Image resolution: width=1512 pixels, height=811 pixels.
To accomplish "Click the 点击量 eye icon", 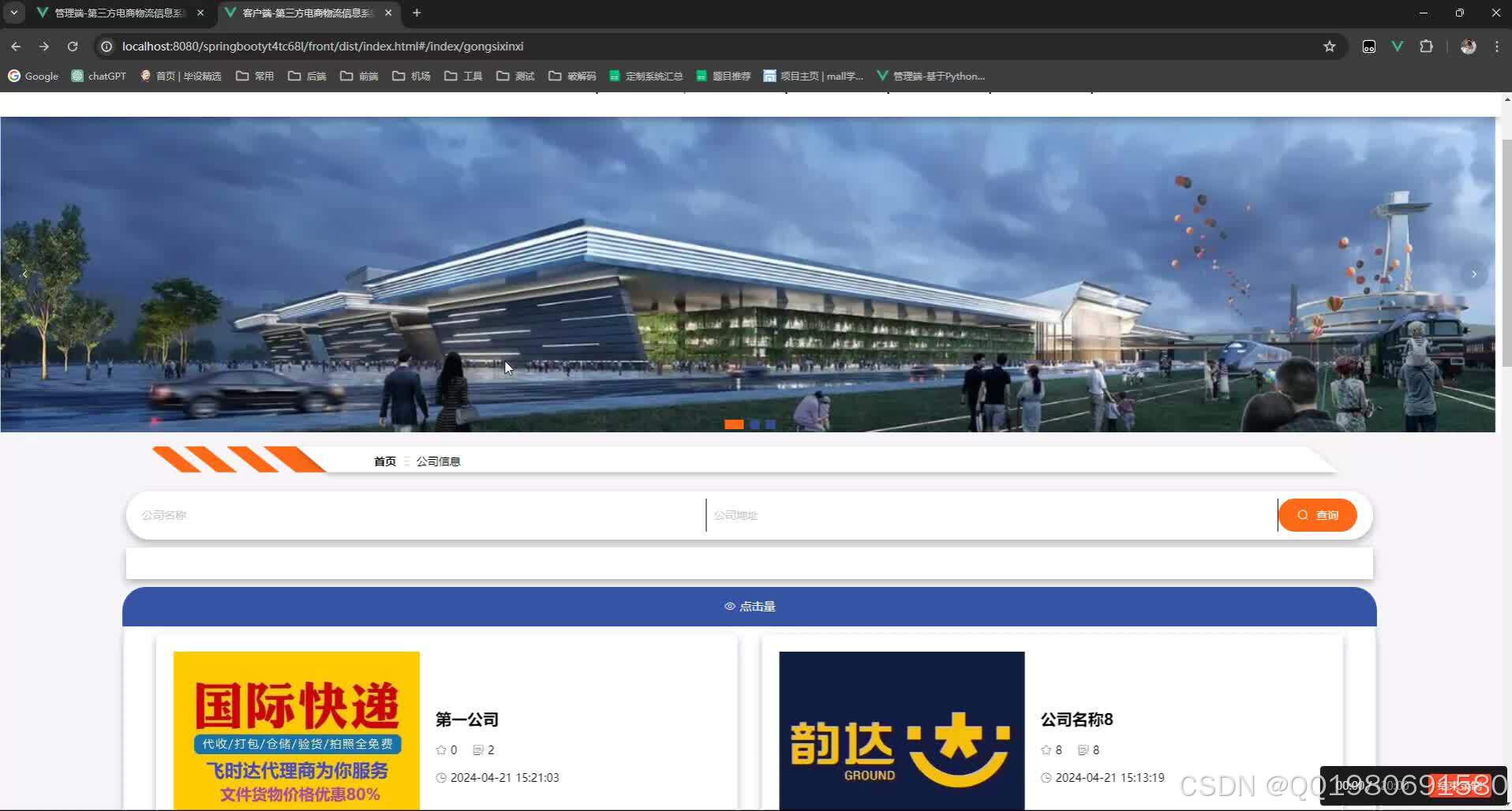I will [x=728, y=606].
